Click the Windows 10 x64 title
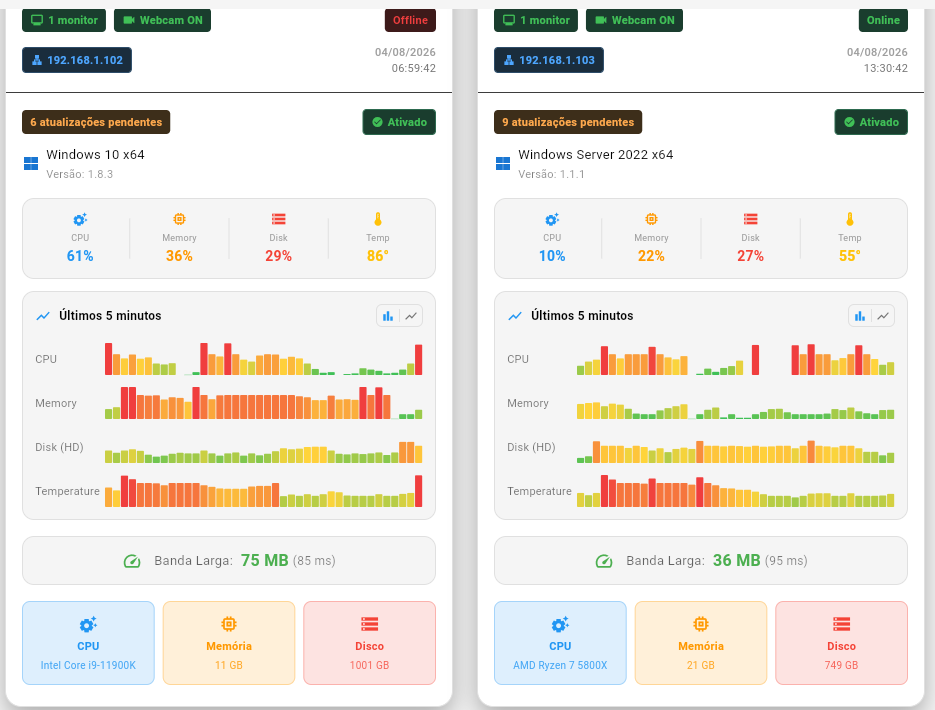935x710 pixels. [x=95, y=154]
